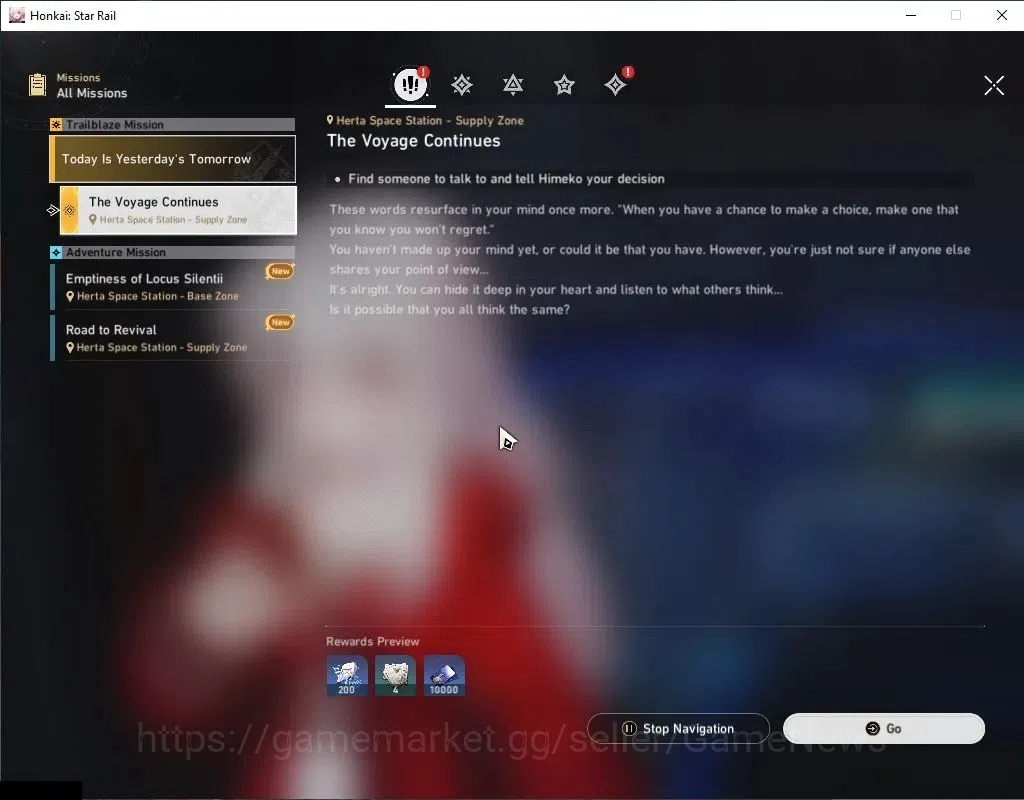1024x800 pixels.
Task: Click the Missions clipboard icon
Action: pos(37,85)
